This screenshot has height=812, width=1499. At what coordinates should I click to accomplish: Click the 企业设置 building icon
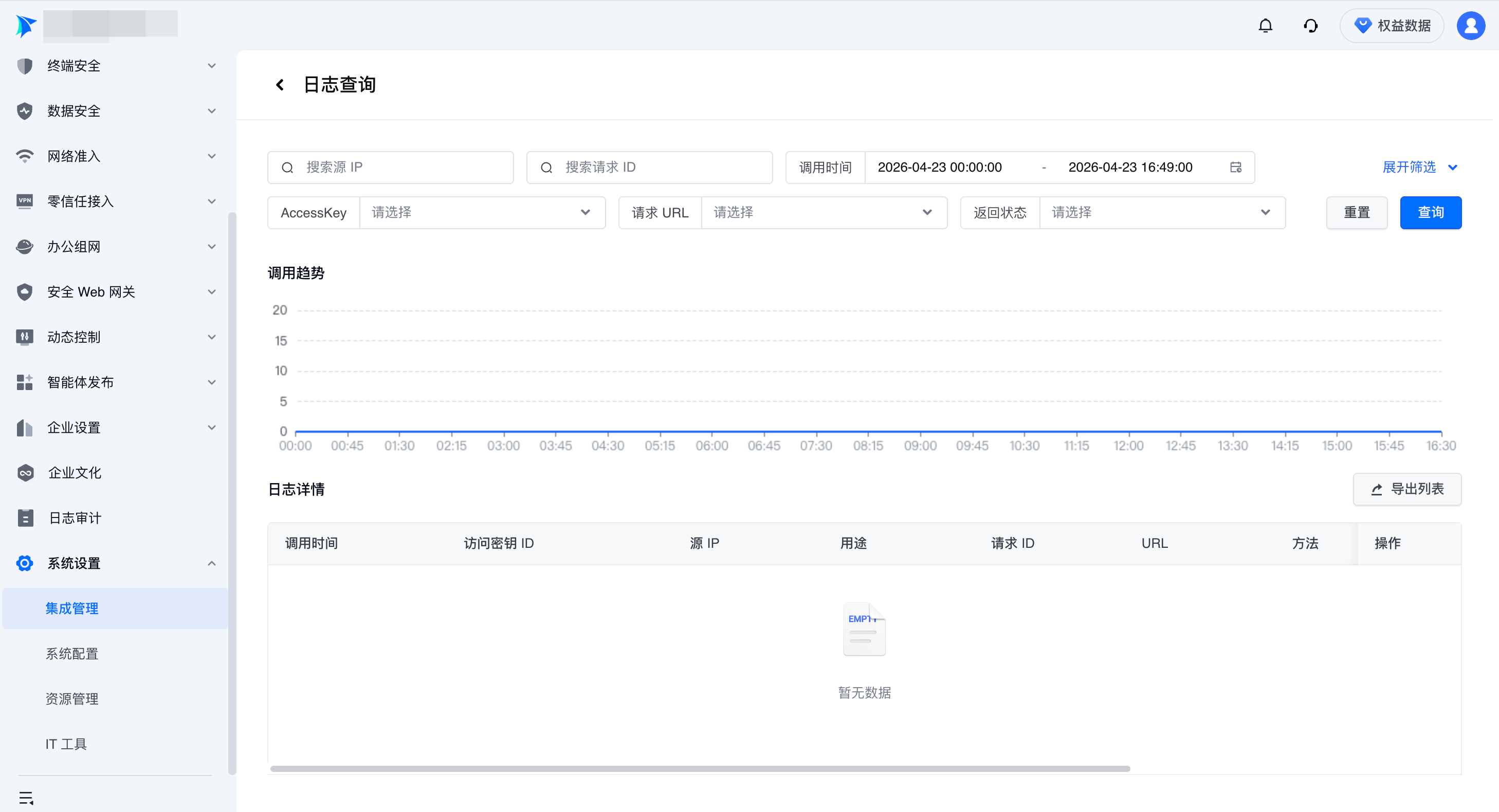point(25,428)
